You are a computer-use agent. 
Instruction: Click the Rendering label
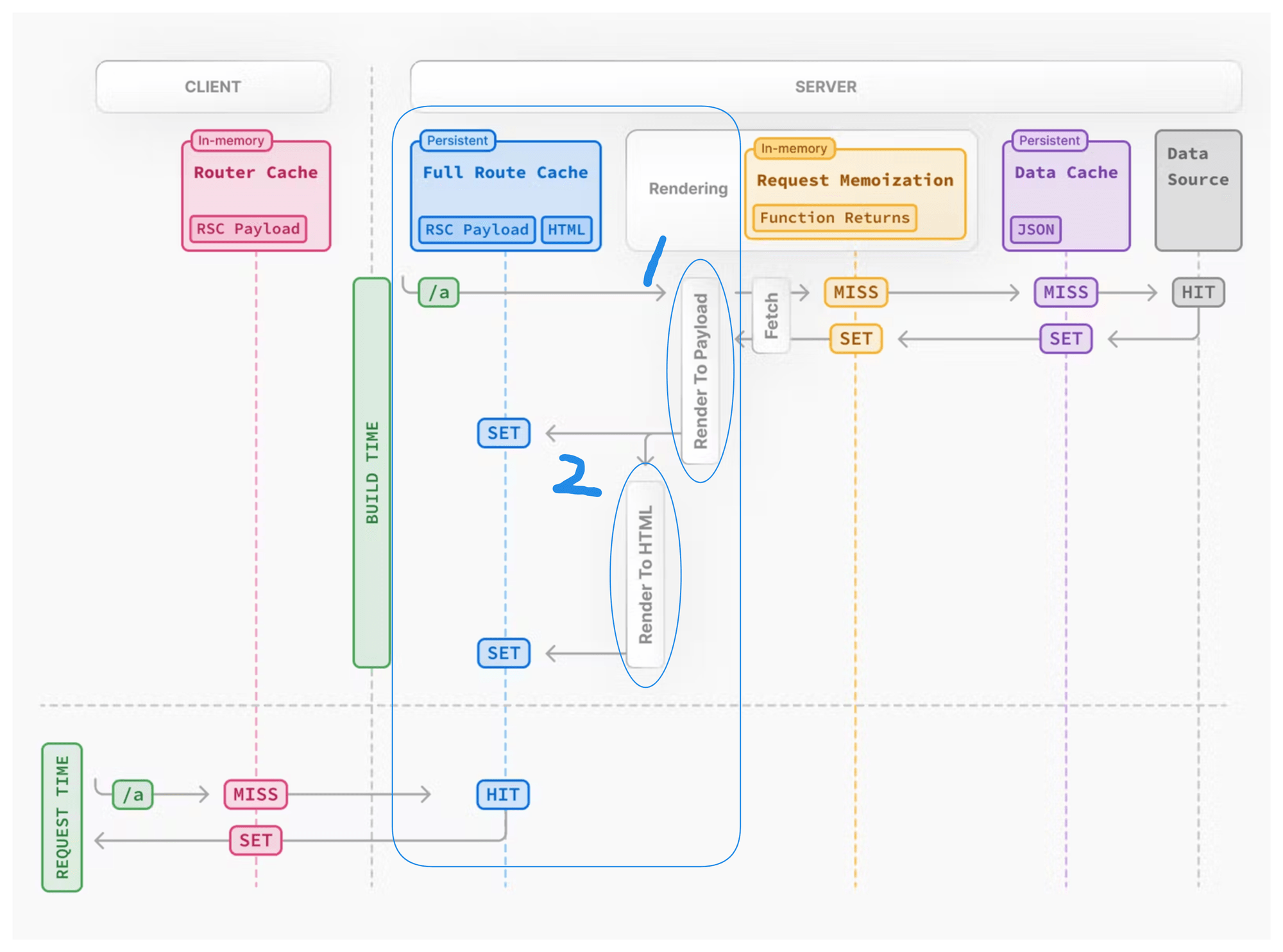688,189
